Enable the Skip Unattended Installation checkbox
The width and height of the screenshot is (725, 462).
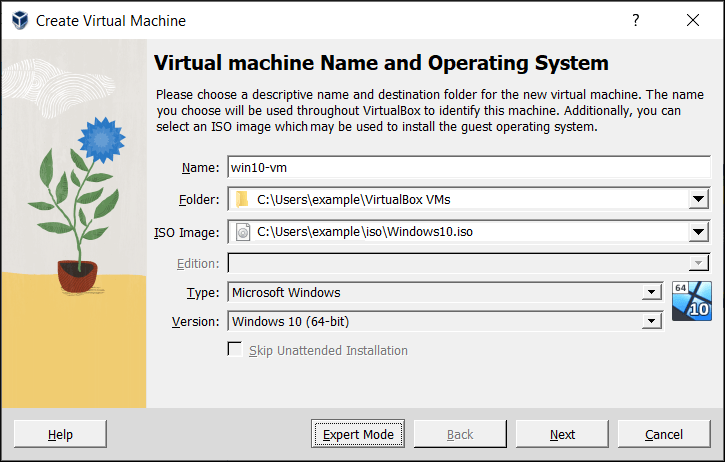click(235, 350)
